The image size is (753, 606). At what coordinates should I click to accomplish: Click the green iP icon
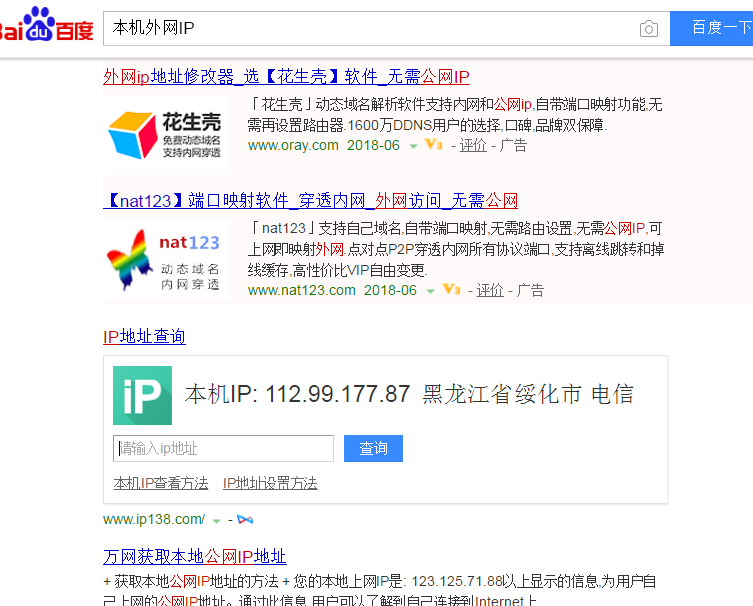point(142,395)
